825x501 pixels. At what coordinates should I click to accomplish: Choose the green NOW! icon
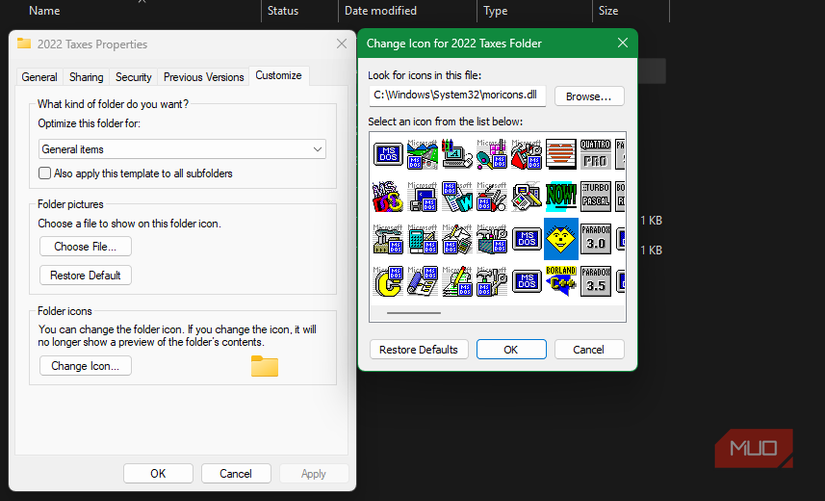[561, 197]
